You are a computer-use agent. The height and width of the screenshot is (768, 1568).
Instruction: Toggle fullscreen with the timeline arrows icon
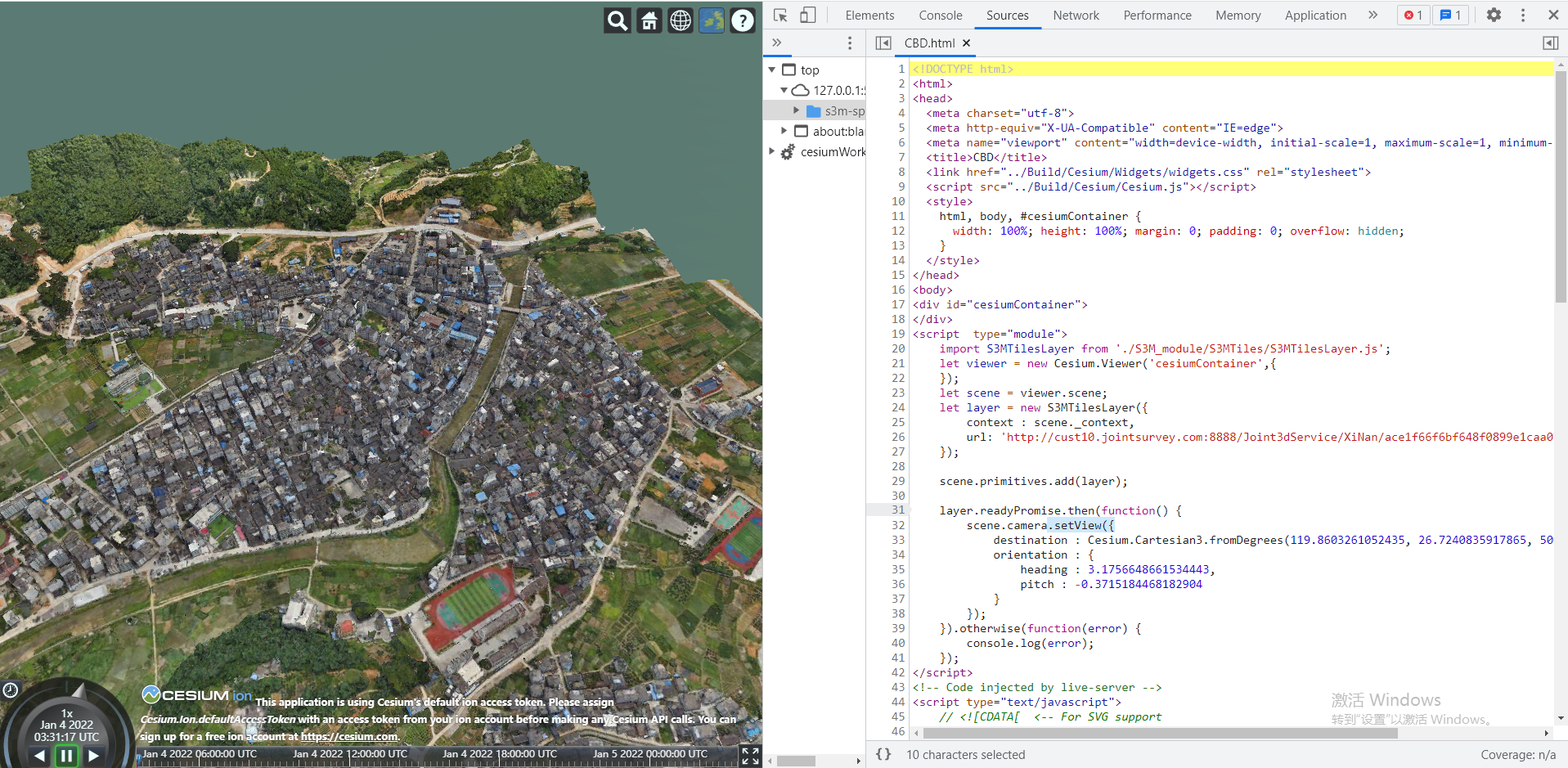749,756
